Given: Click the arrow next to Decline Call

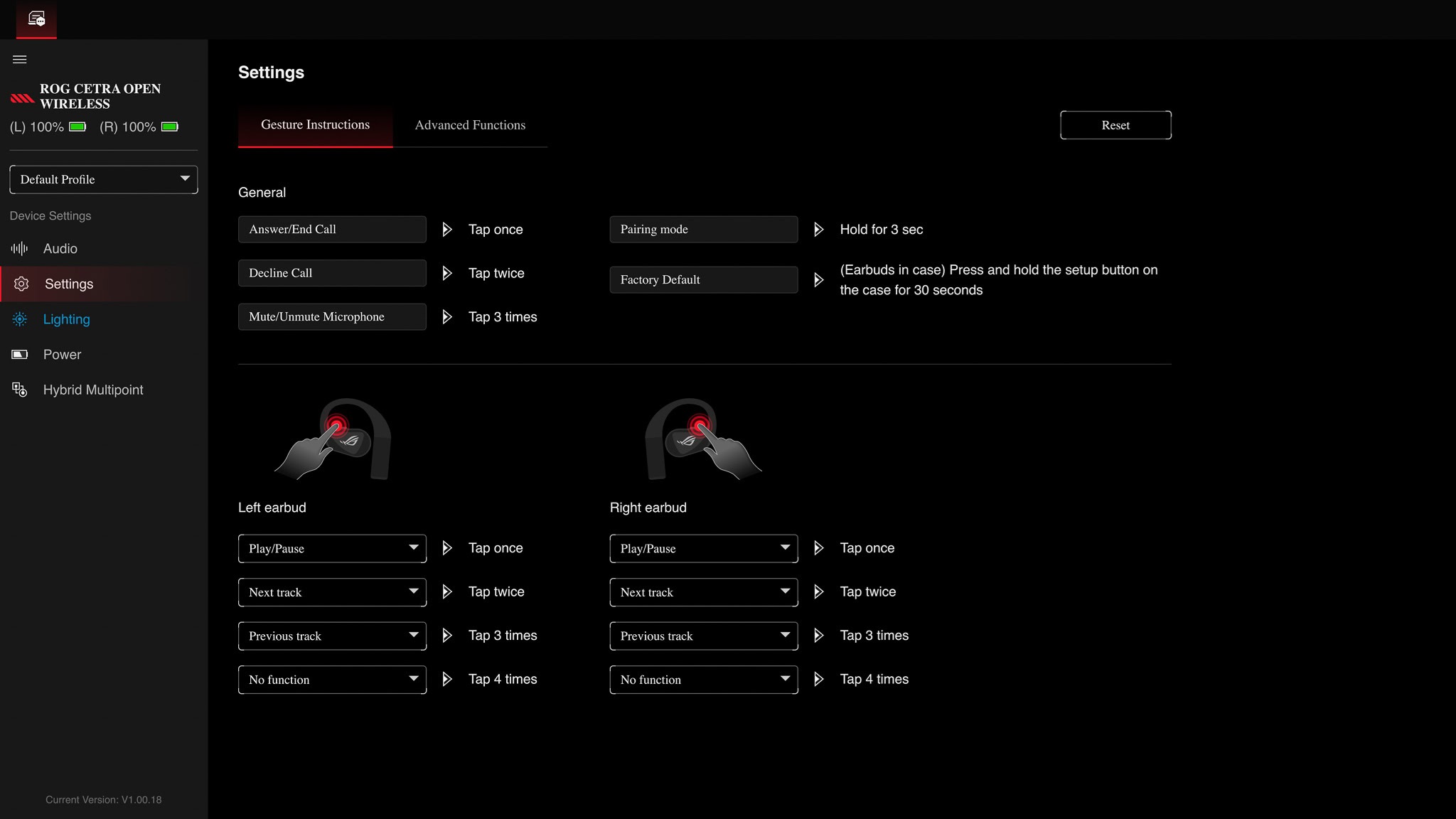Looking at the screenshot, I should (x=446, y=273).
